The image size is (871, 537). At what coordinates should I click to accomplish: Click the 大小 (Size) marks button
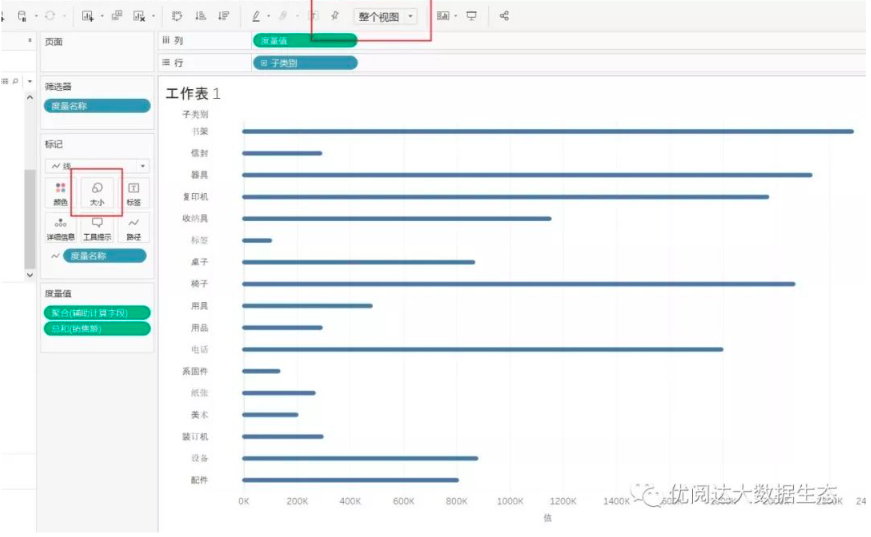pos(97,192)
